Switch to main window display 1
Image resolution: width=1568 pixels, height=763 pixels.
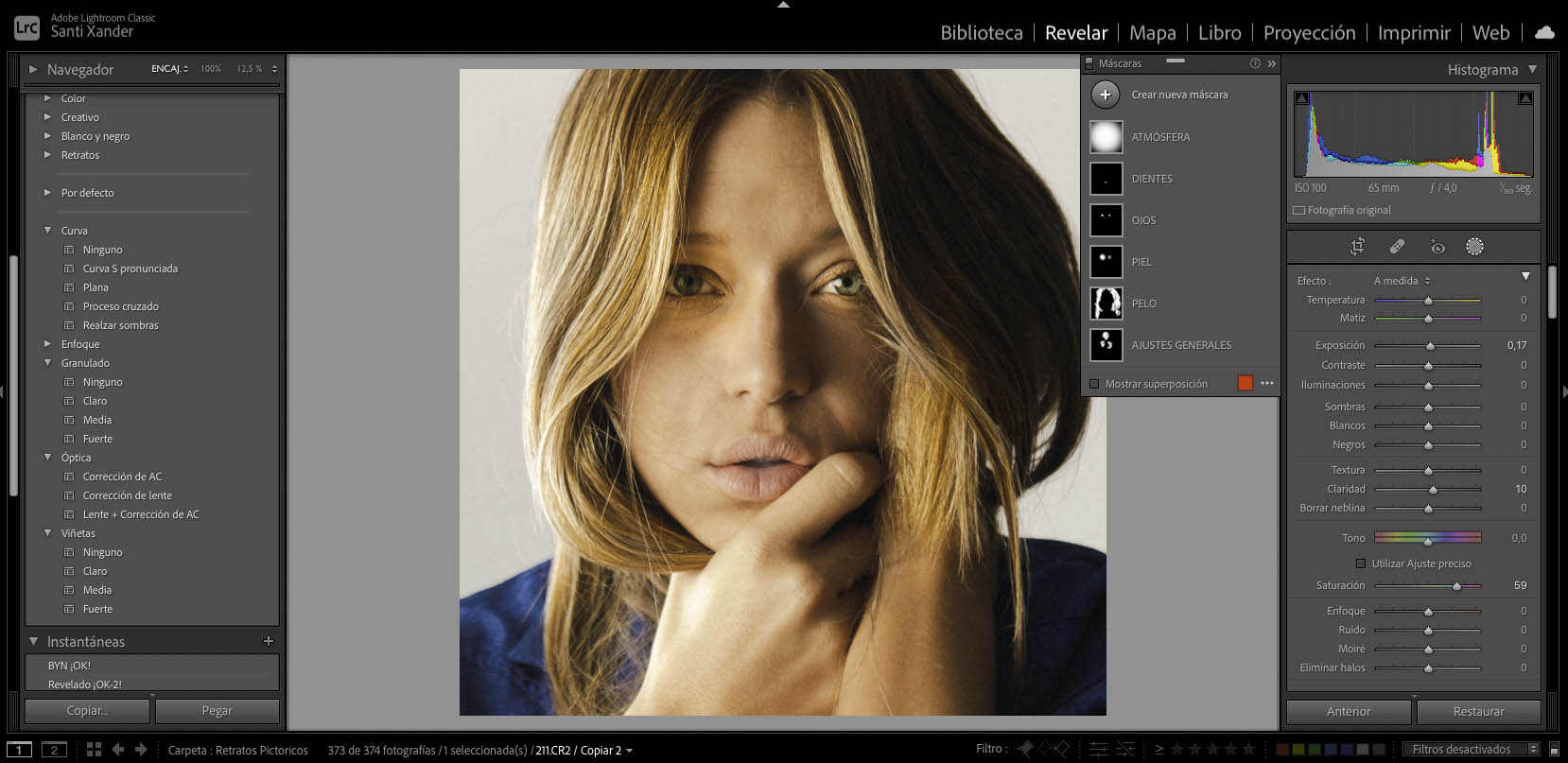point(18,750)
